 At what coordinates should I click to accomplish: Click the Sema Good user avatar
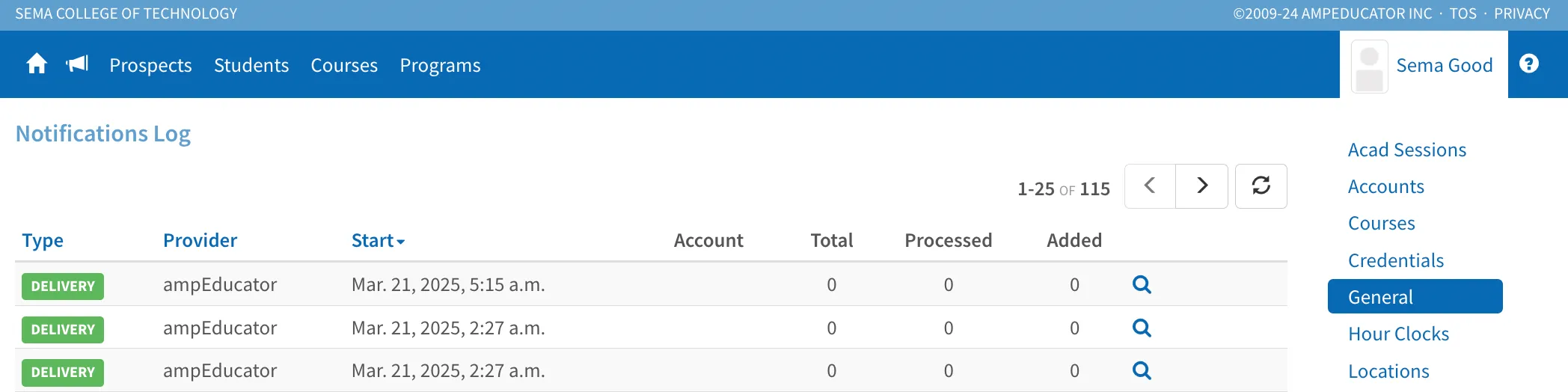pos(1369,67)
